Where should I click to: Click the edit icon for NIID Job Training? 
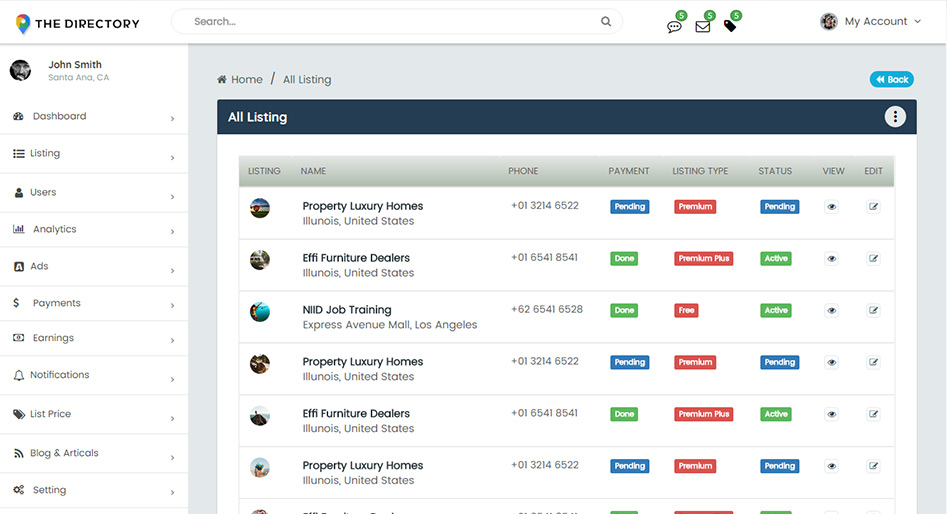click(873, 310)
